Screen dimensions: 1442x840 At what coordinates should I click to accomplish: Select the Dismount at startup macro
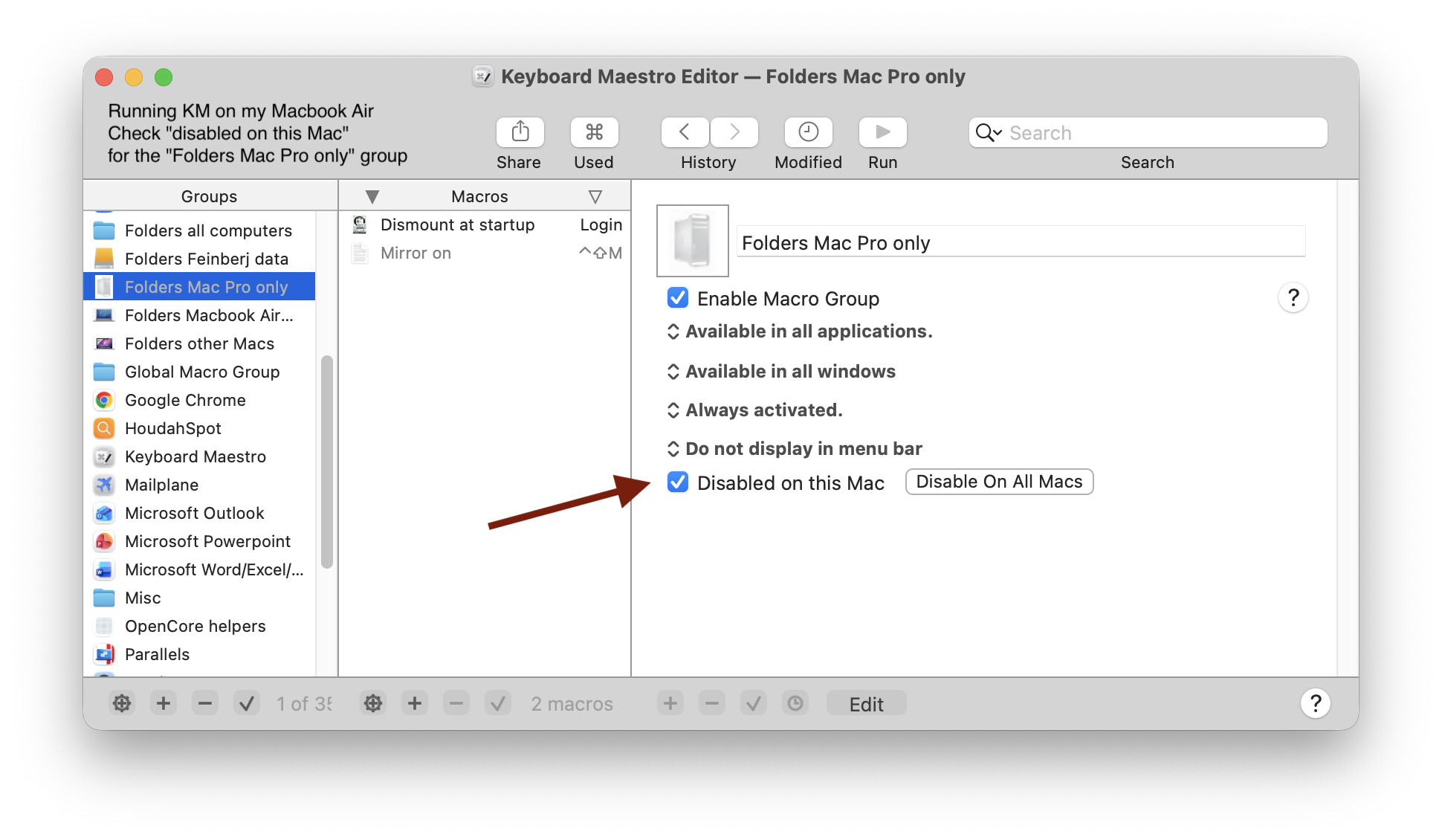tap(457, 224)
